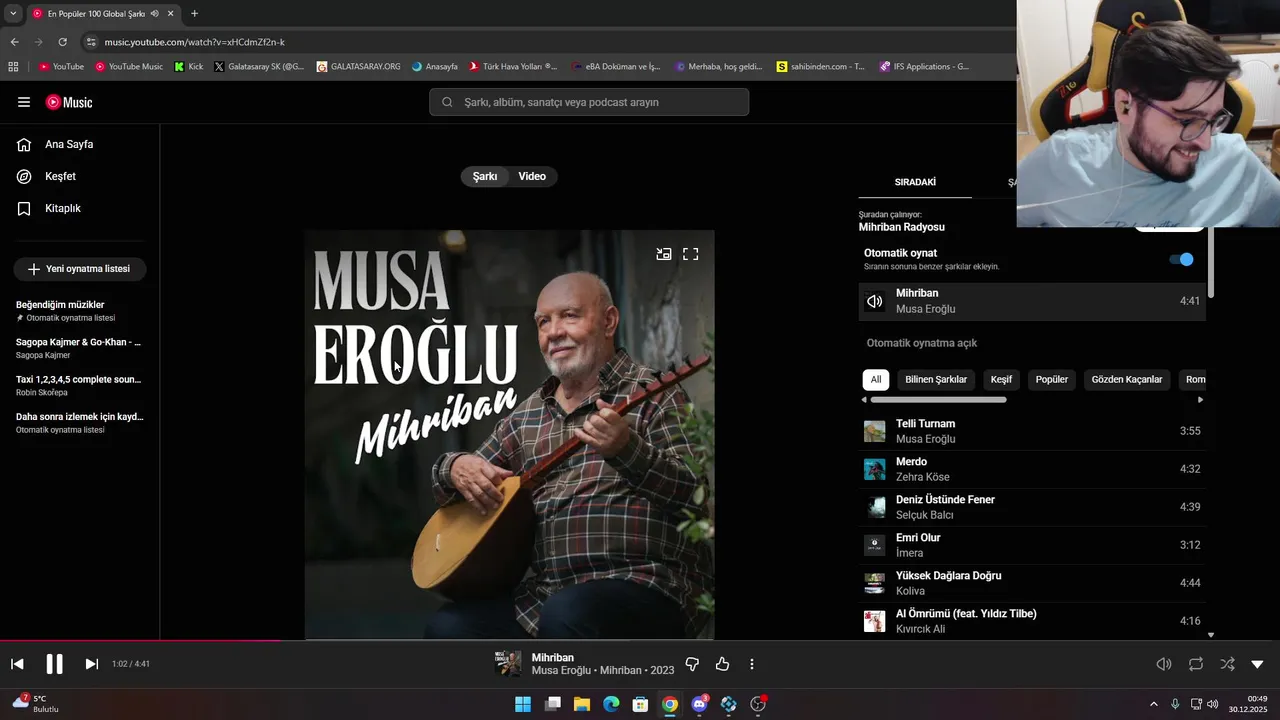The width and height of the screenshot is (1280, 720).
Task: Dislike the song Mihriban
Action: point(692,664)
